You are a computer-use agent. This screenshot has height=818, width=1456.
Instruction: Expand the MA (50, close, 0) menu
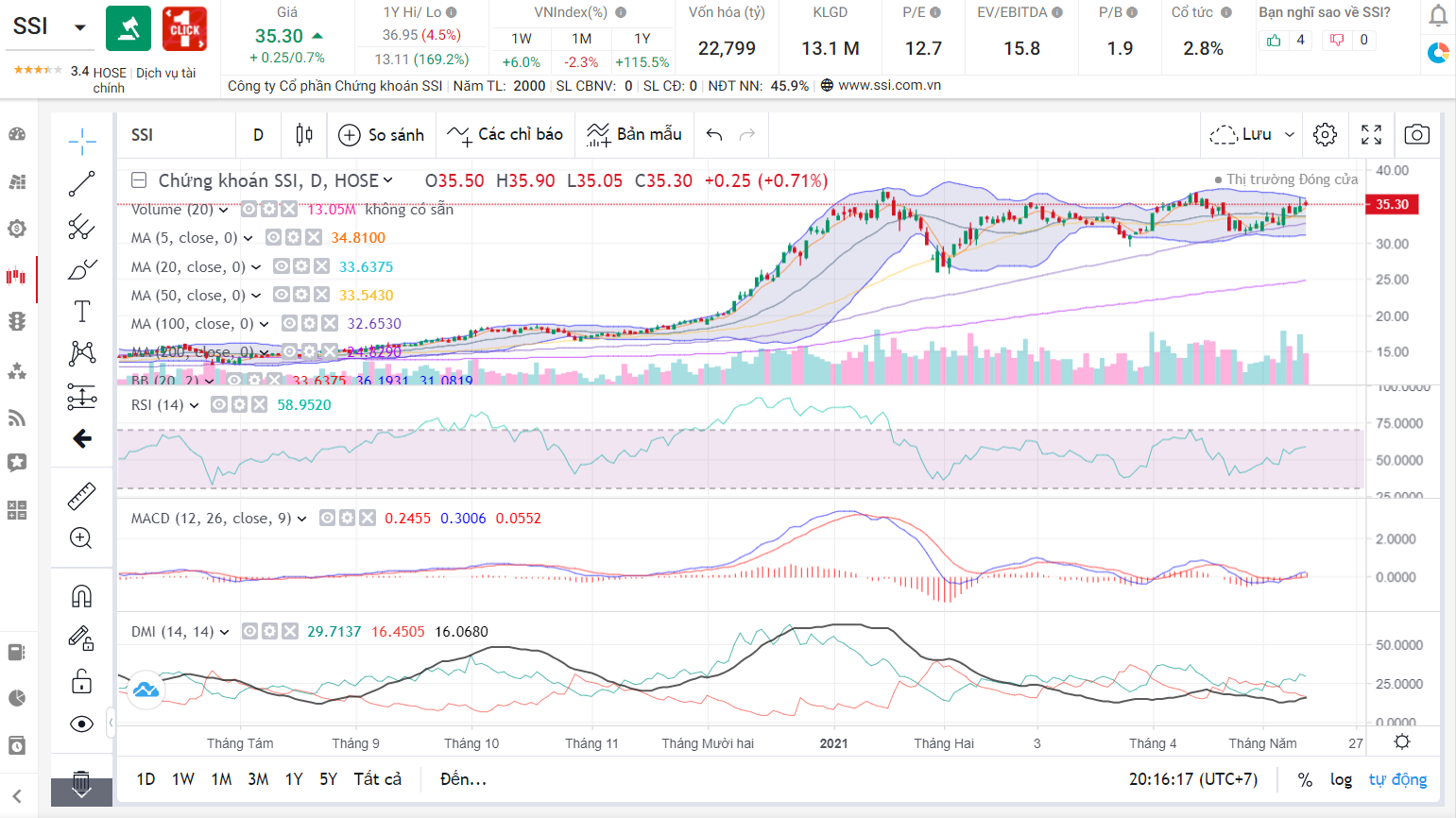point(256,296)
